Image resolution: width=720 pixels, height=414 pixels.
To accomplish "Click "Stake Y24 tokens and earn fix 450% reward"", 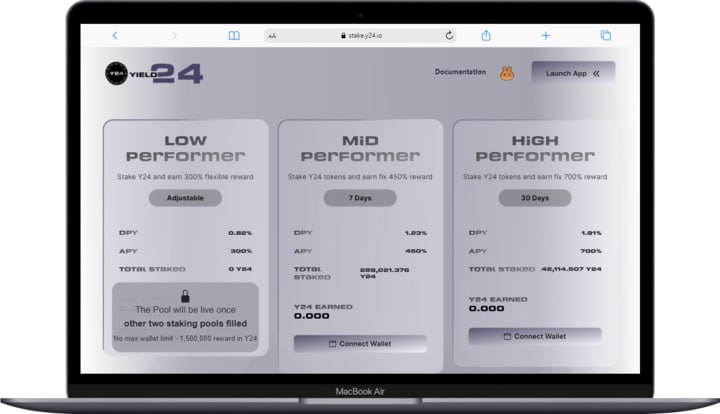I will [x=360, y=177].
